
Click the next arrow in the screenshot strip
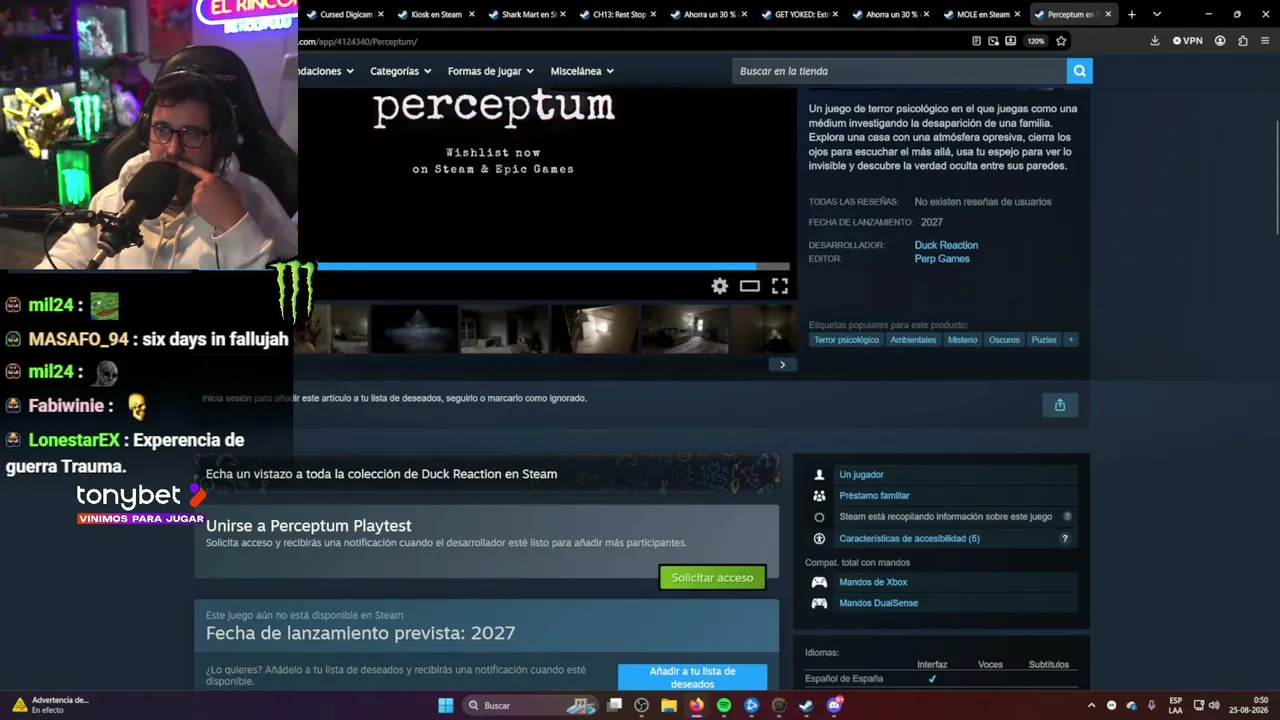[x=782, y=365]
